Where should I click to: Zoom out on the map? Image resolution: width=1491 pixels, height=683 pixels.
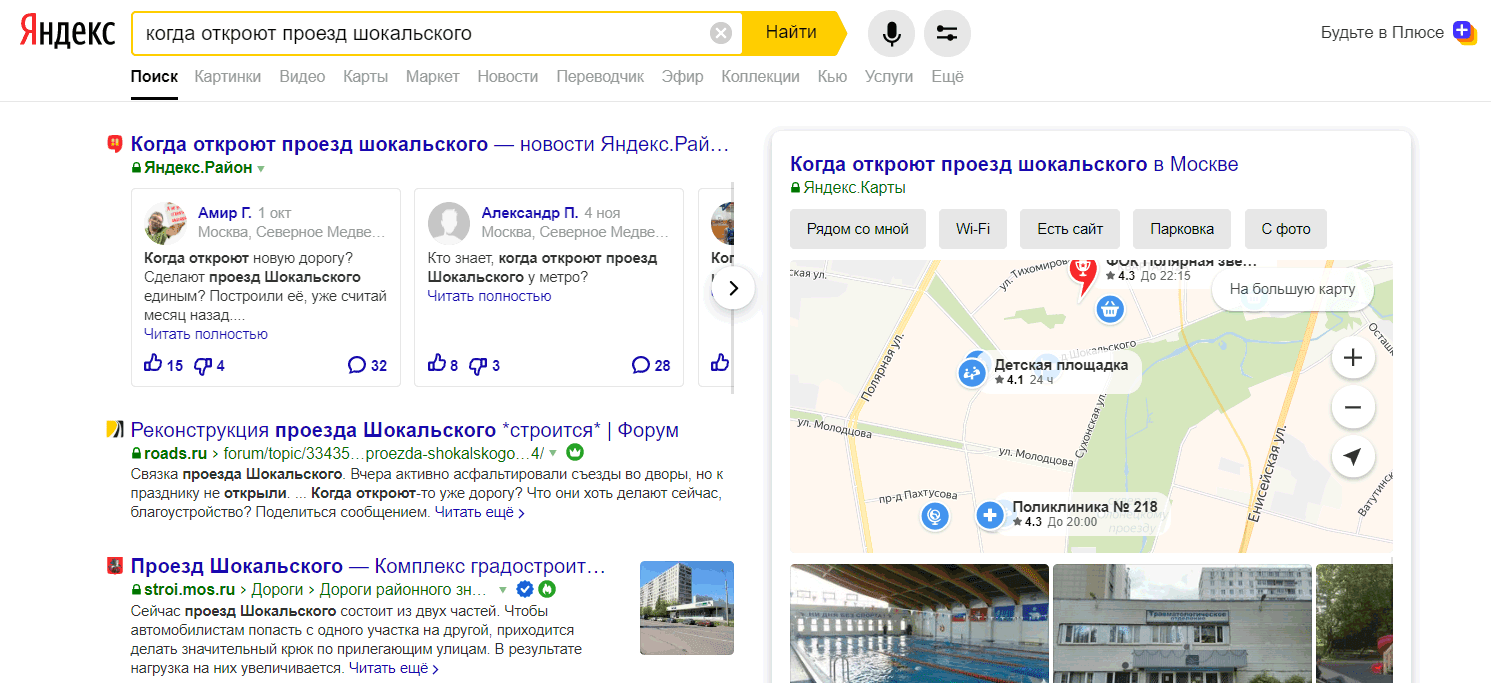coord(1353,407)
